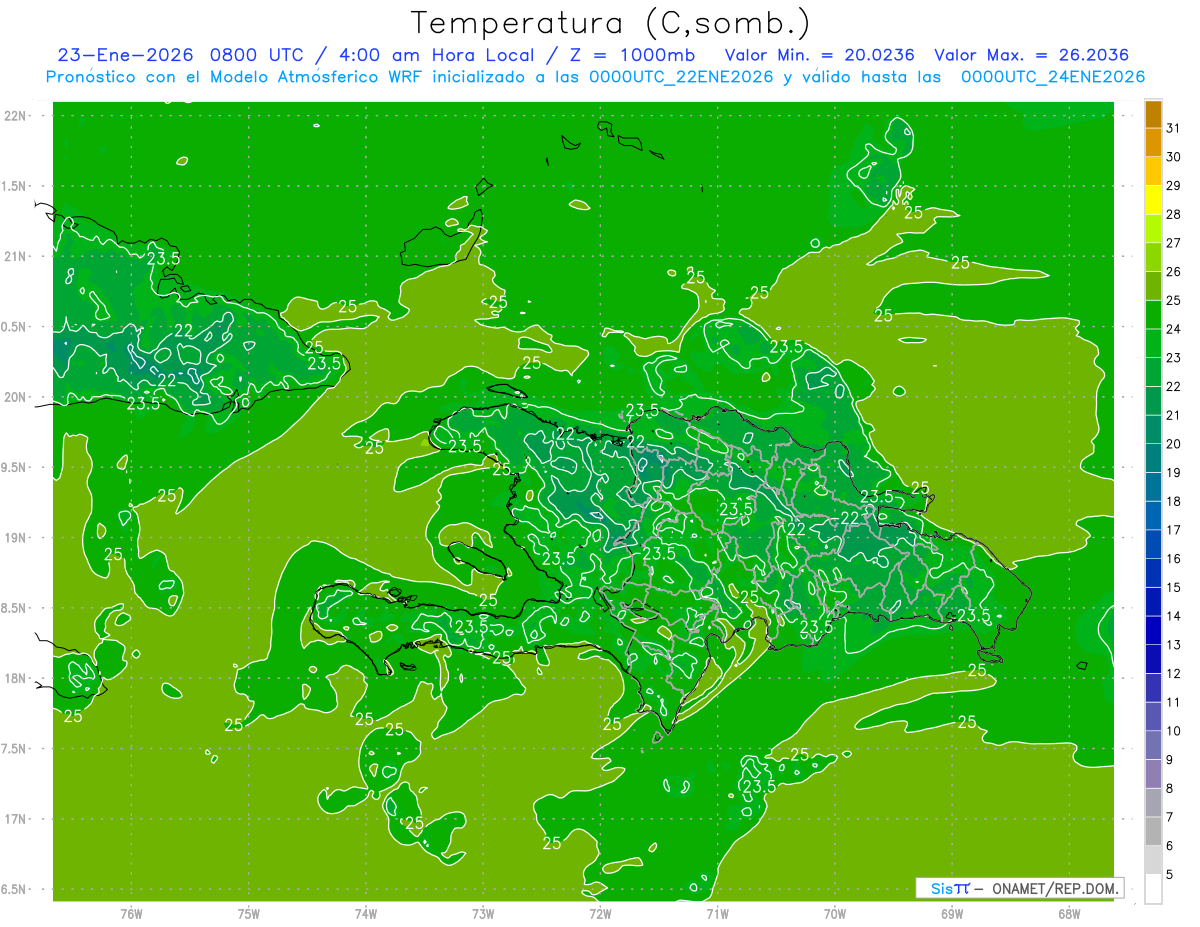Viewport: 1200px width, 927px height.
Task: Click the colorbar value 18
Action: 1174,501
